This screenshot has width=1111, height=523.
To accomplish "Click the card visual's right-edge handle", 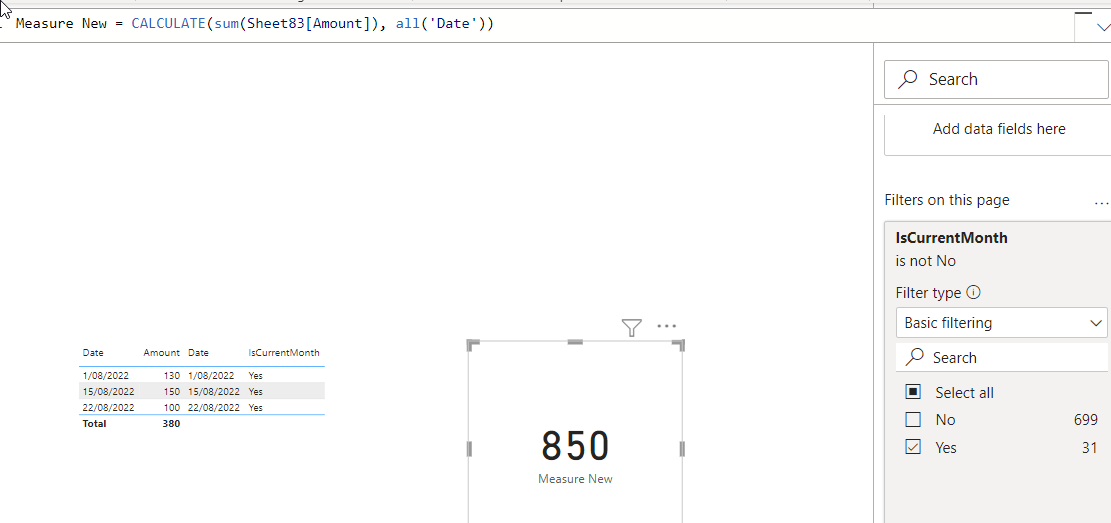I will tap(682, 449).
